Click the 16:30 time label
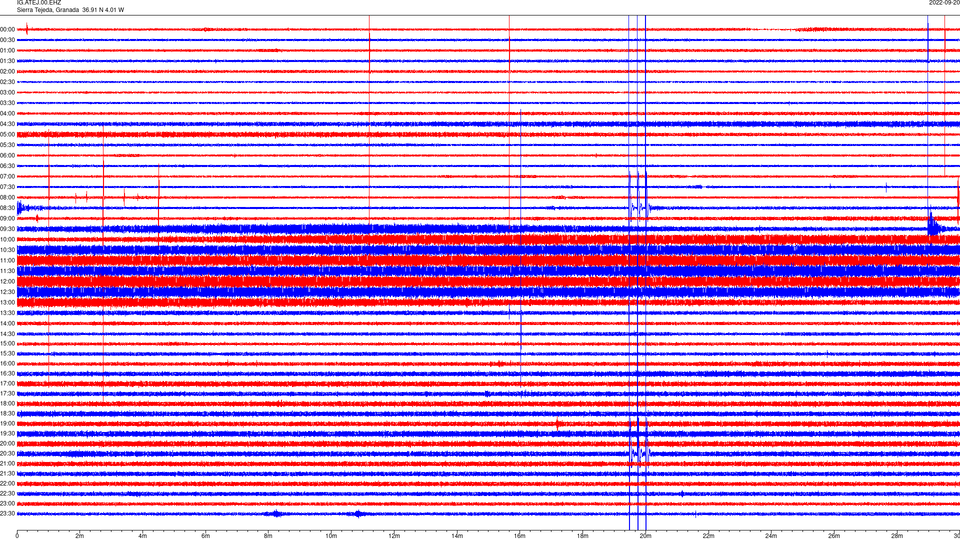Image resolution: width=960 pixels, height=540 pixels. pos(7,373)
